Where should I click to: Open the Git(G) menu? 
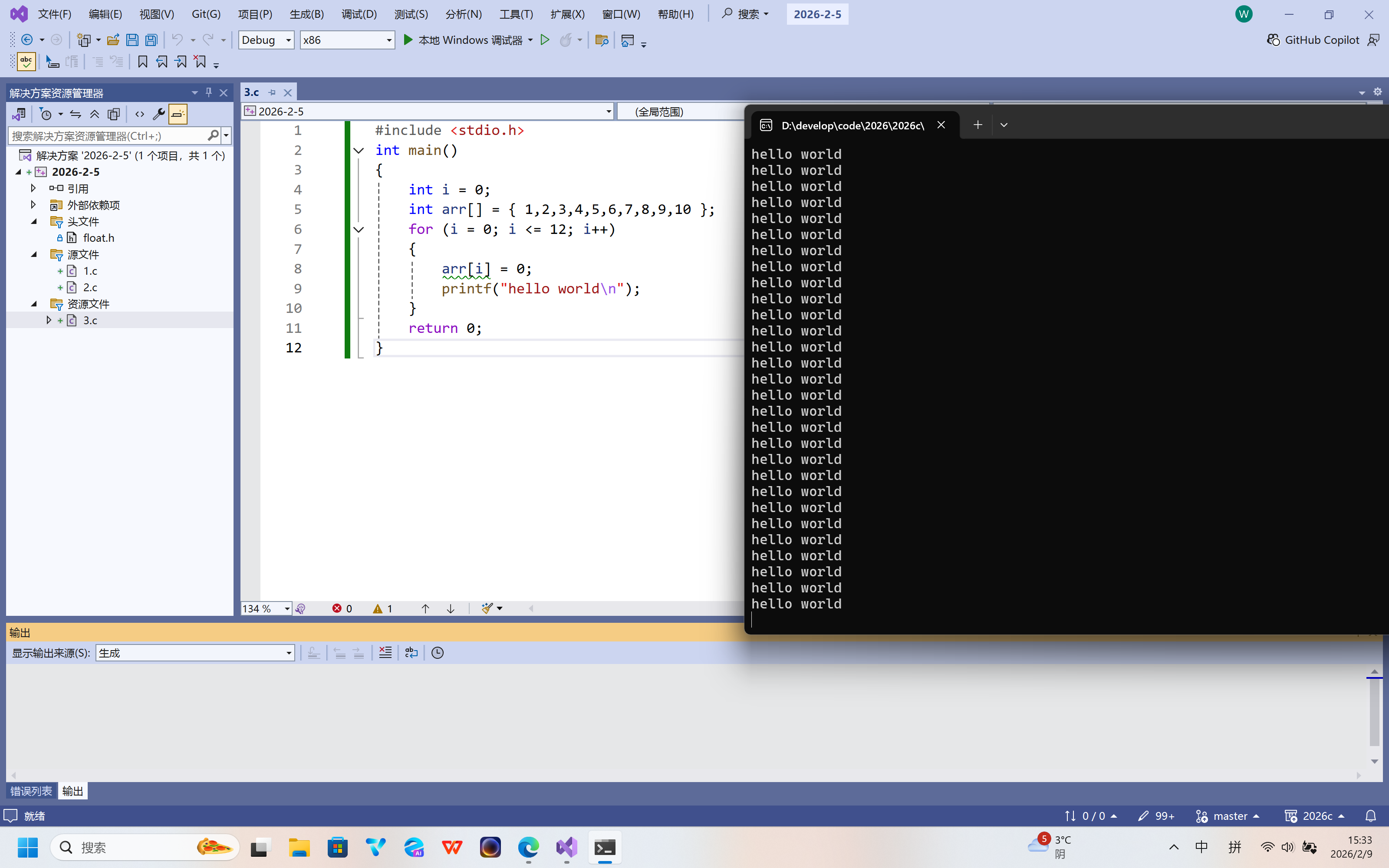[x=206, y=14]
